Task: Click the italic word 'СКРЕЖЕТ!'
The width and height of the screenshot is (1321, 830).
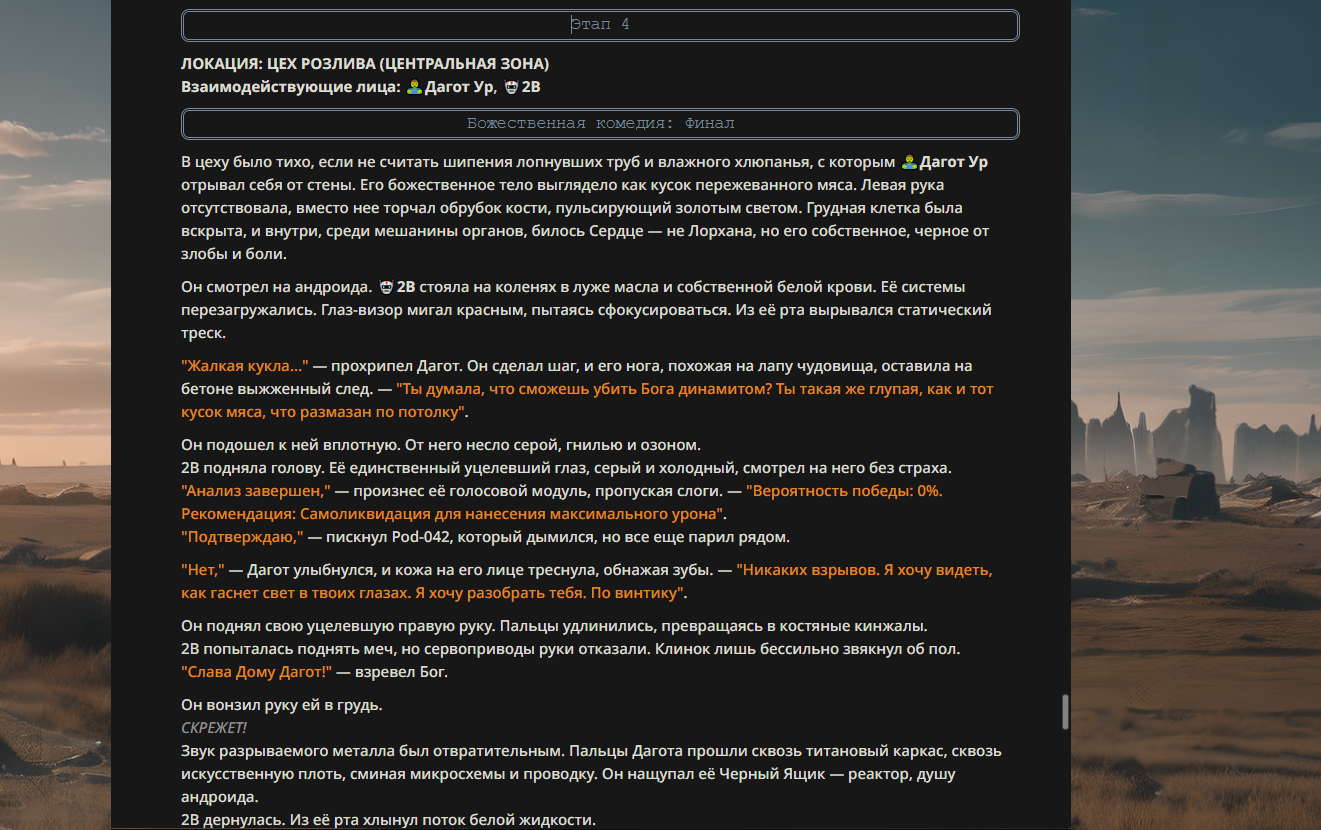Action: click(x=214, y=728)
